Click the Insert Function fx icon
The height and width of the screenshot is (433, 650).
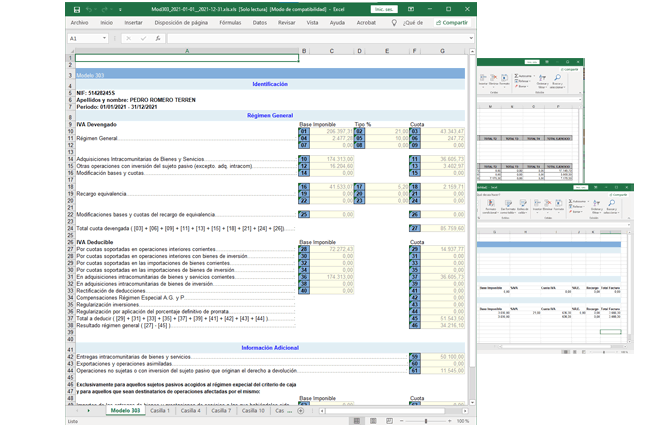click(x=157, y=38)
